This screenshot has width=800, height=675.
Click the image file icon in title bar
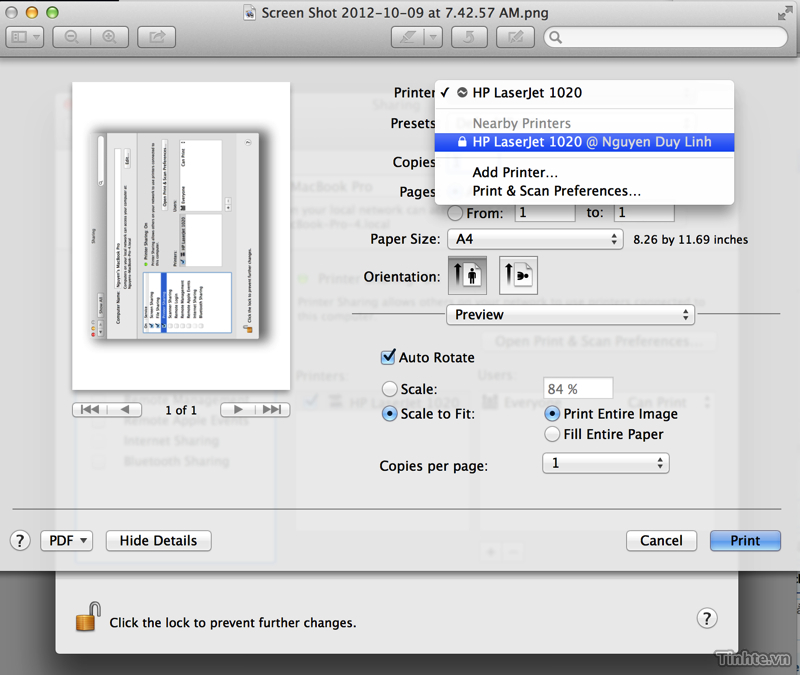[x=249, y=13]
